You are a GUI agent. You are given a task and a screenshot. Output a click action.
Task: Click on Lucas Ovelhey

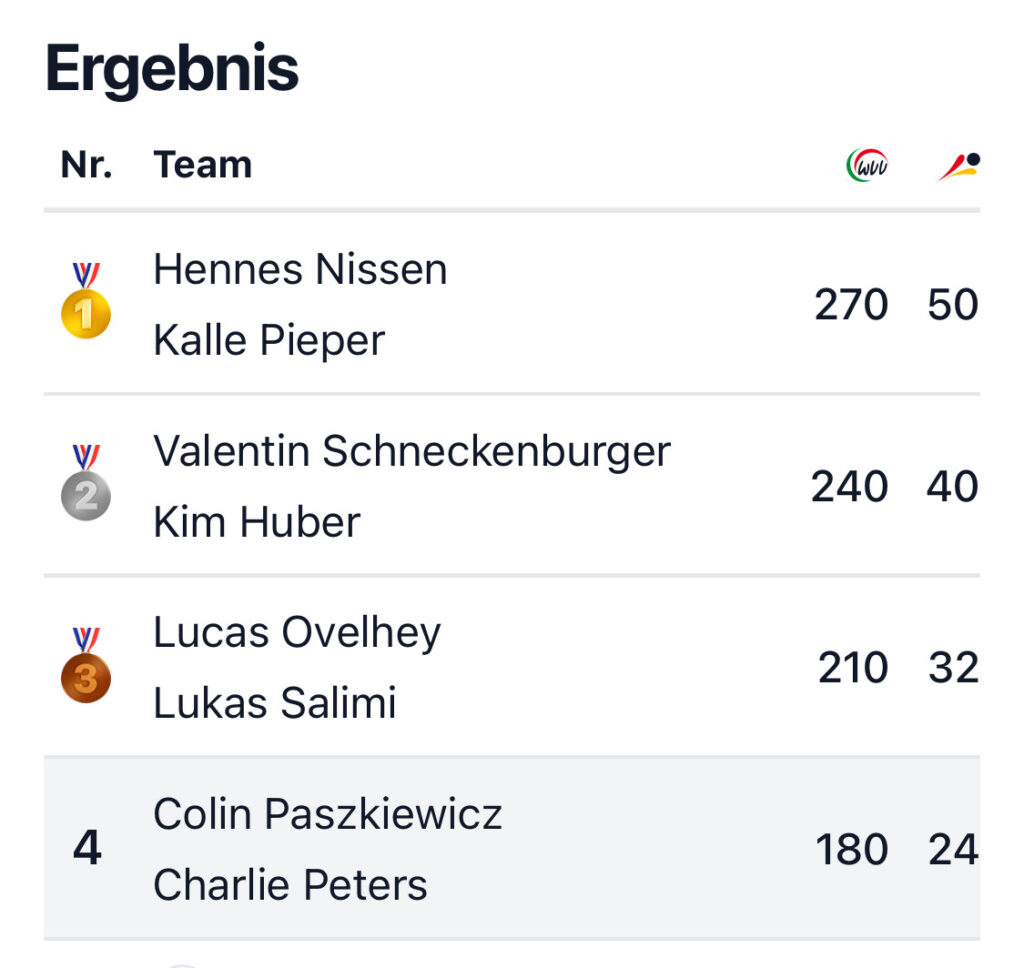tap(297, 633)
